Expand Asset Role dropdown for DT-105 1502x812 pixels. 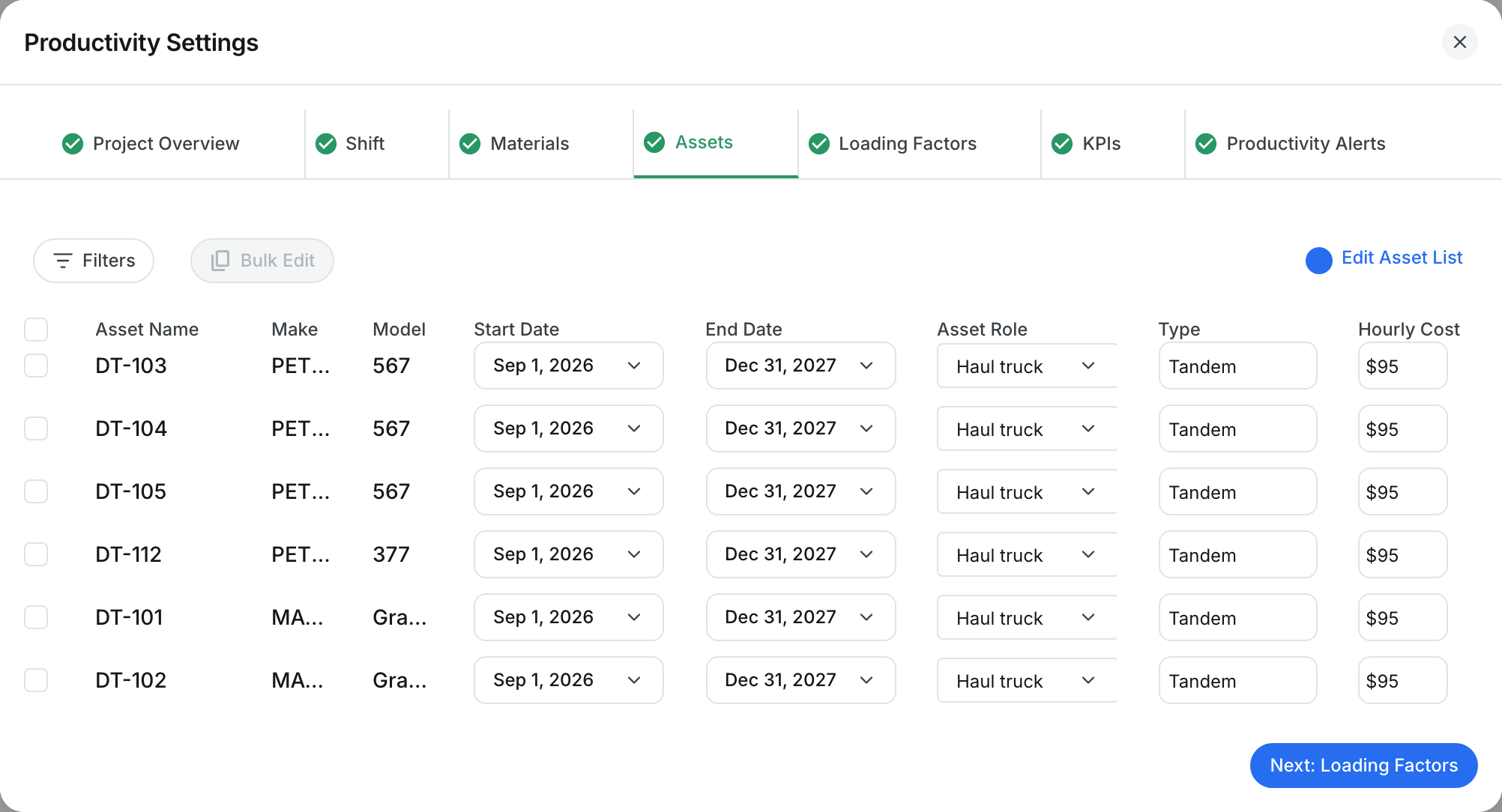tap(1027, 491)
